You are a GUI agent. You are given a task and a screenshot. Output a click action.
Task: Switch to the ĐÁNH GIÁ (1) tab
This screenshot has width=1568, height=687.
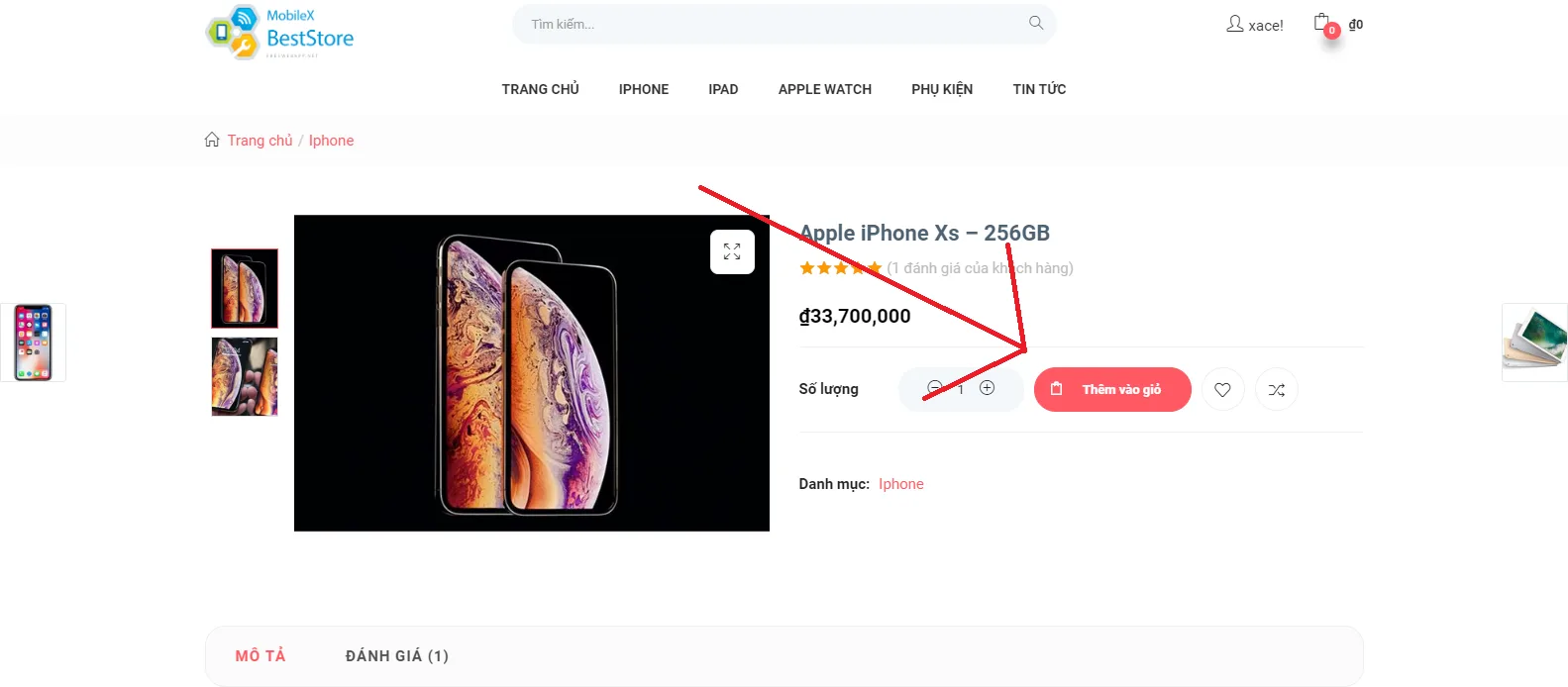(x=397, y=656)
